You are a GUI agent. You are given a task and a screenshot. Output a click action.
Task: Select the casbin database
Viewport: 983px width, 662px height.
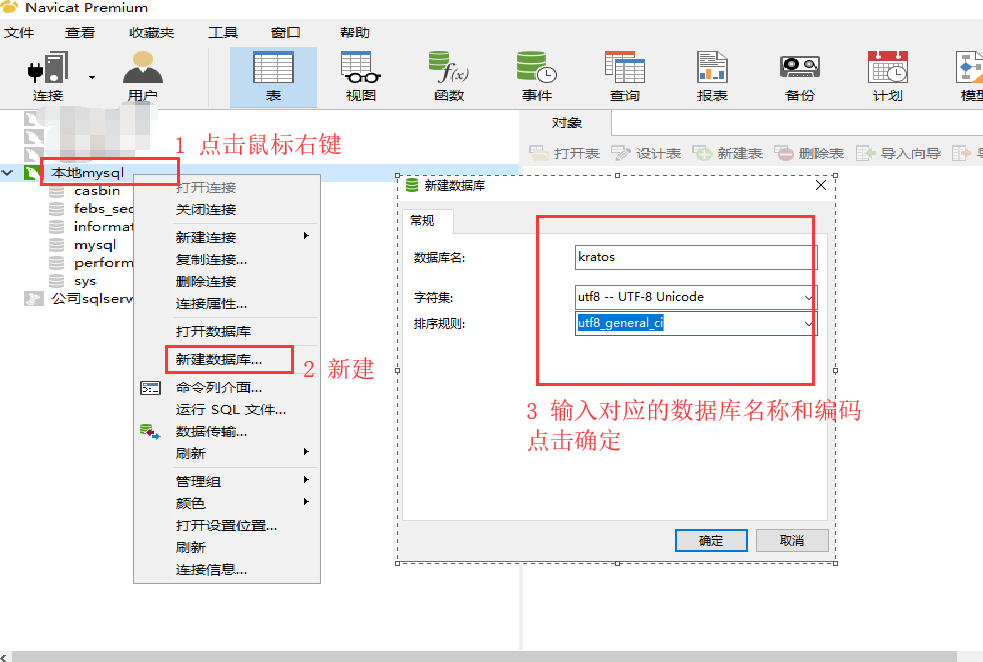97,191
